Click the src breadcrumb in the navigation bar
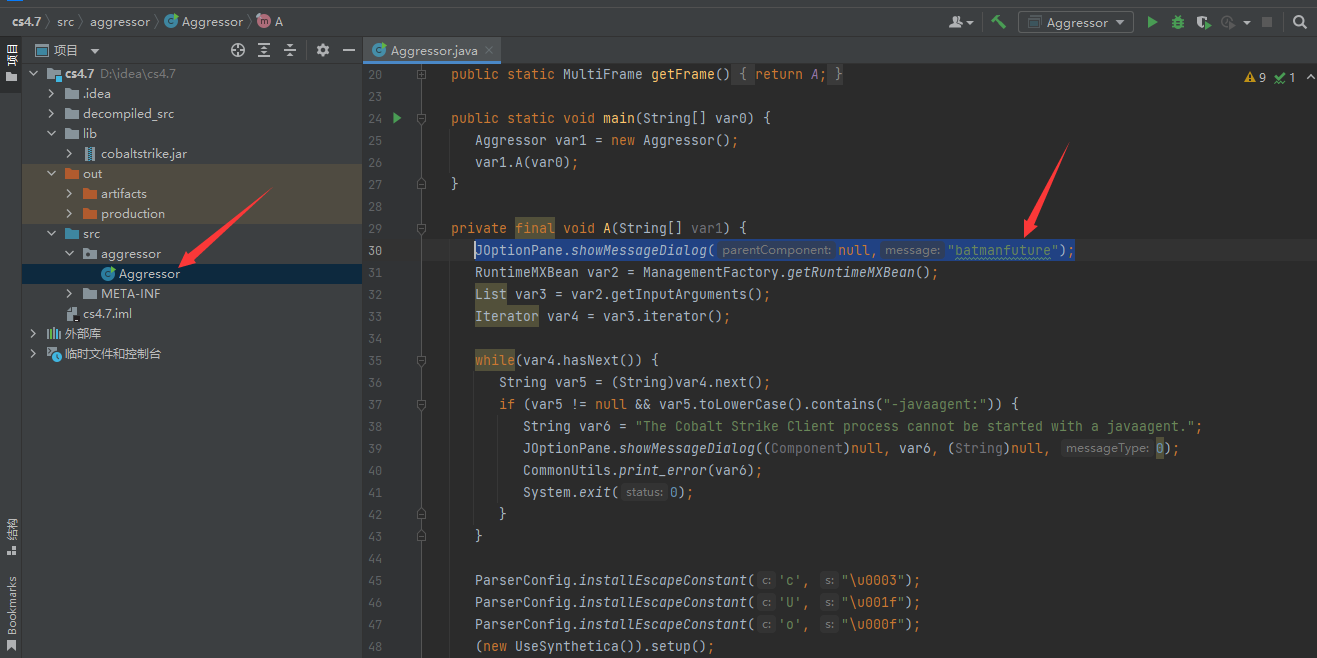 (65, 21)
